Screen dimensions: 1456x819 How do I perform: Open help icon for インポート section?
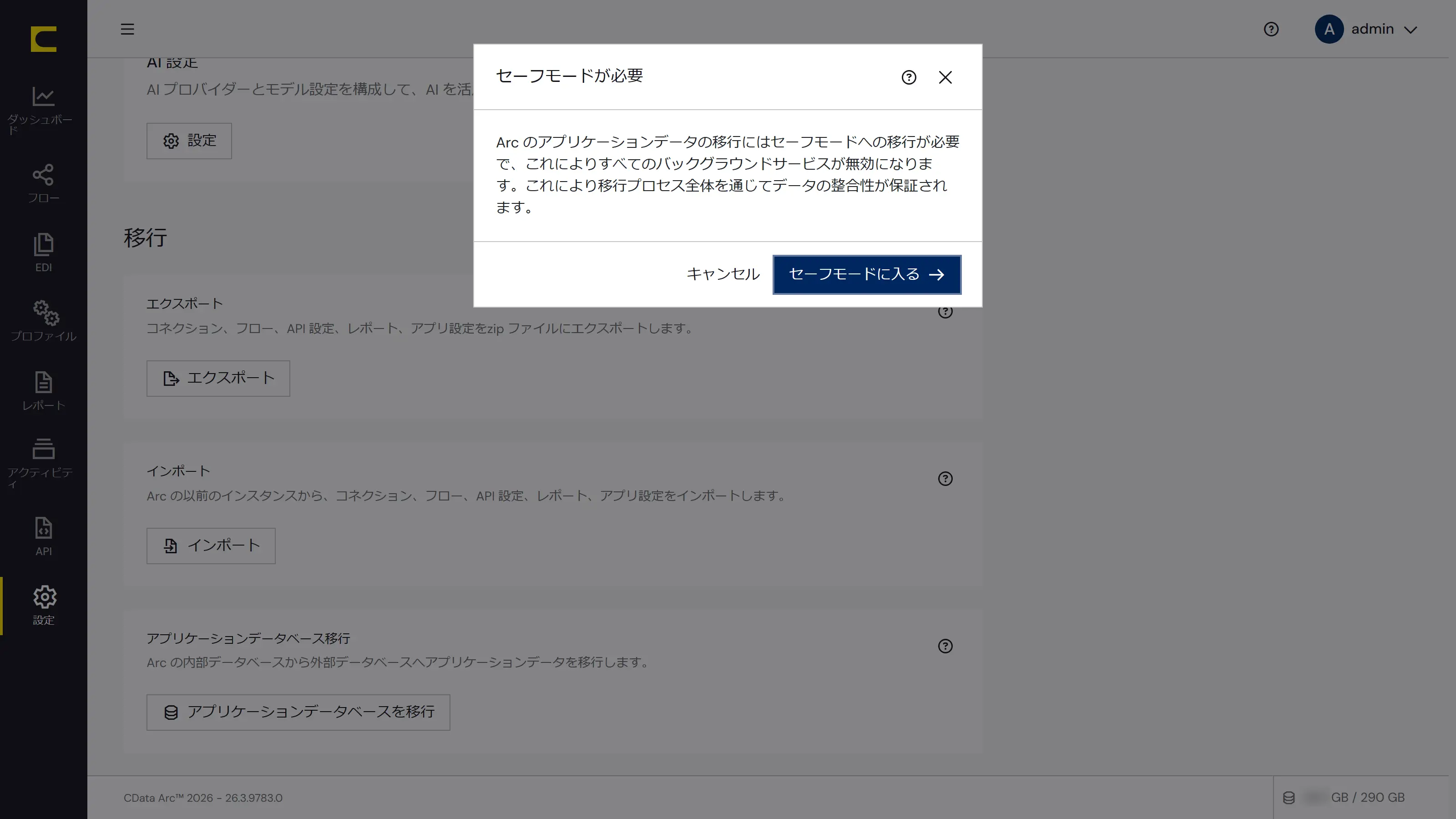tap(945, 479)
